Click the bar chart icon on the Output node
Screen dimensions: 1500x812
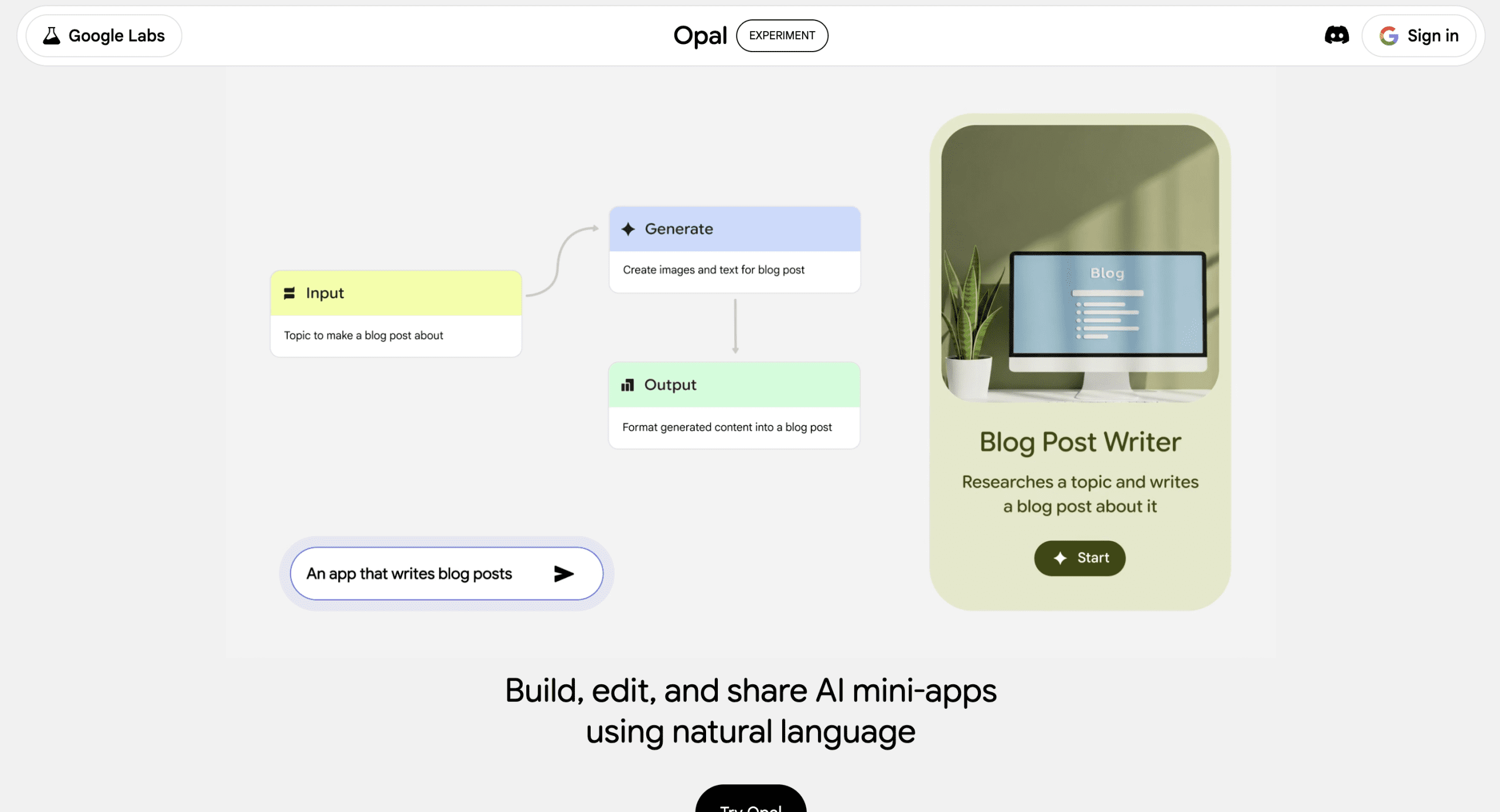point(628,385)
